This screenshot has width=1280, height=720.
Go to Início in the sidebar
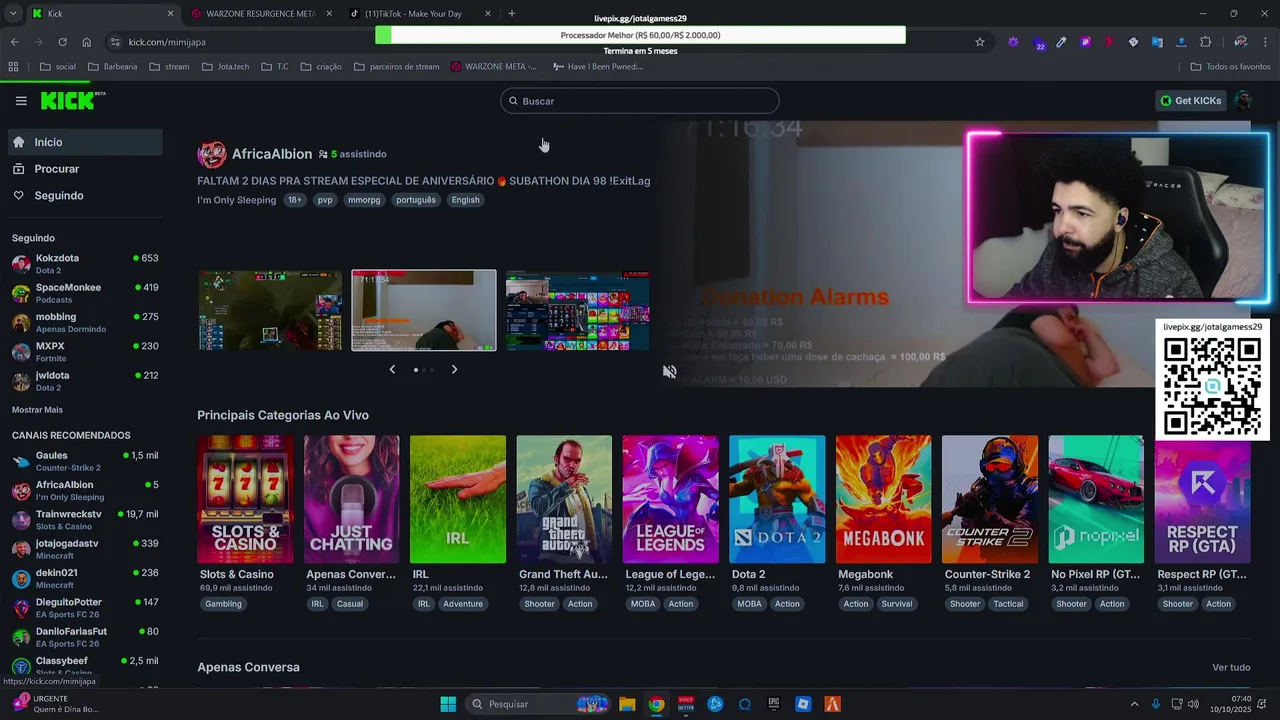pyautogui.click(x=84, y=142)
